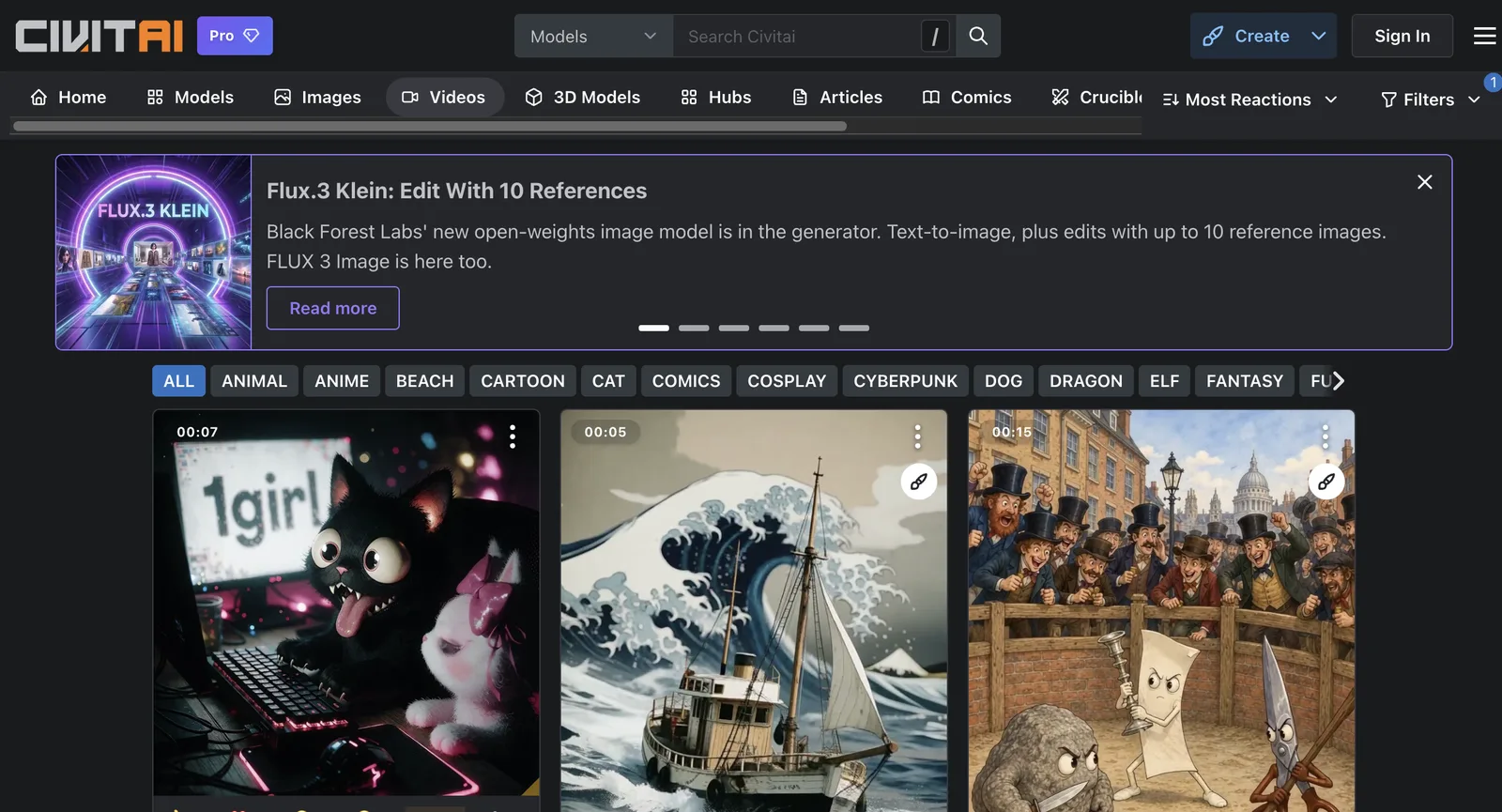Open the Comics tab

967,97
